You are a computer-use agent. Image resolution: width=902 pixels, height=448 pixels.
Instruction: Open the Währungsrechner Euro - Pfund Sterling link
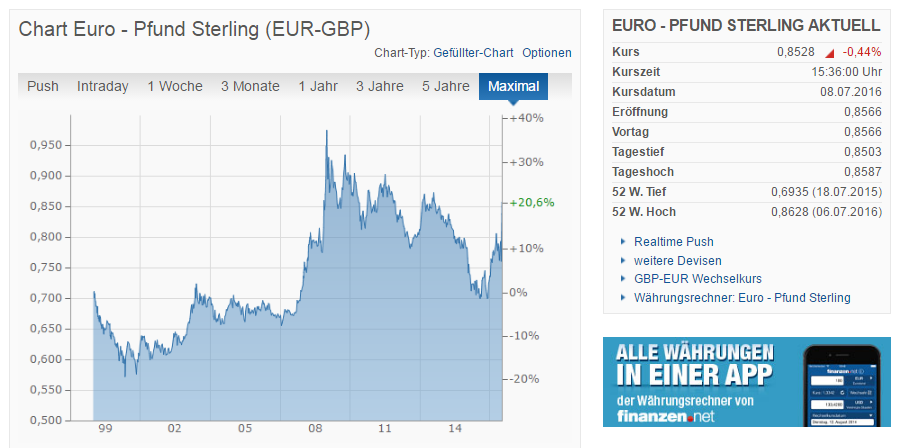[742, 298]
